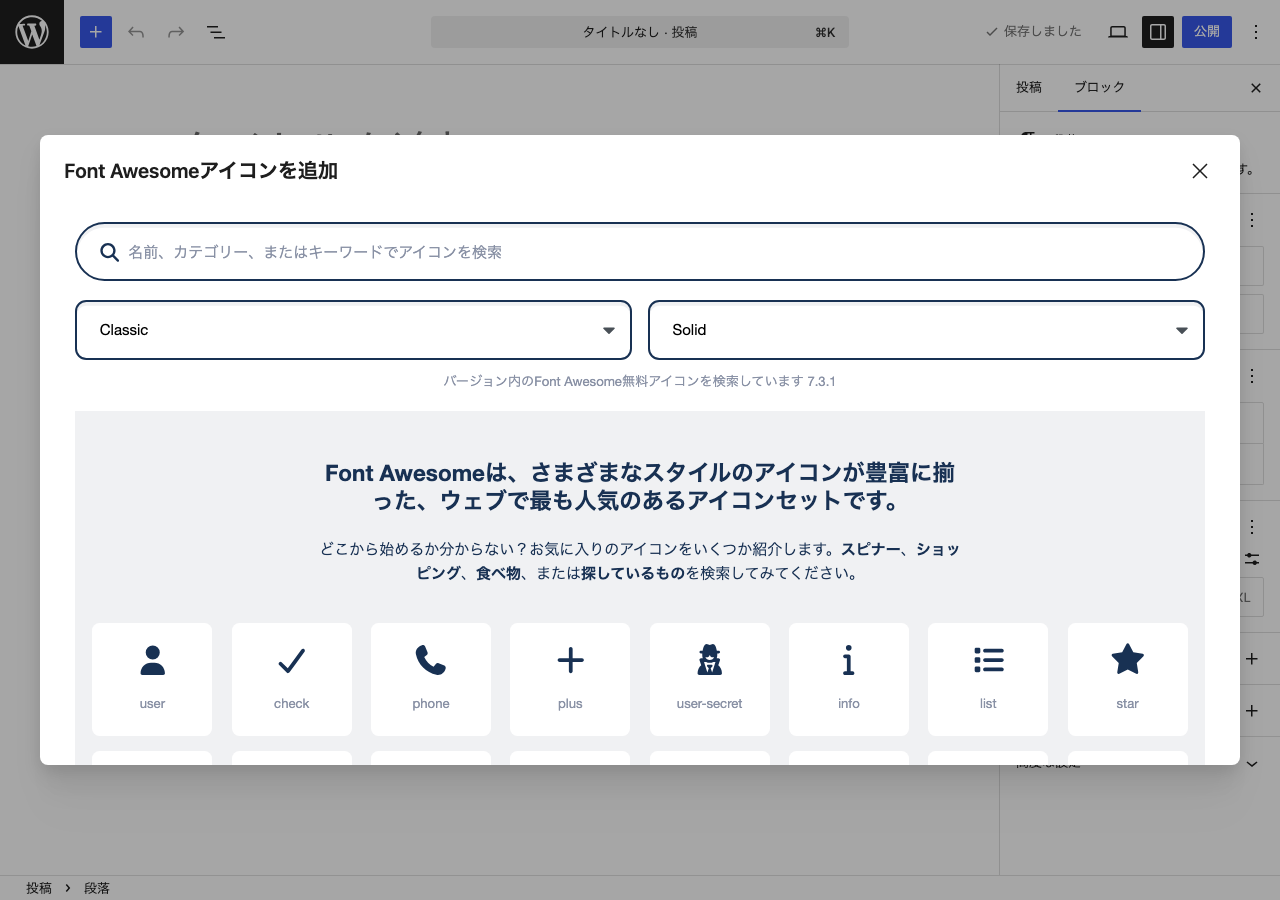Click the Font Awesomeアイコンを追加 dialog title

tap(201, 171)
